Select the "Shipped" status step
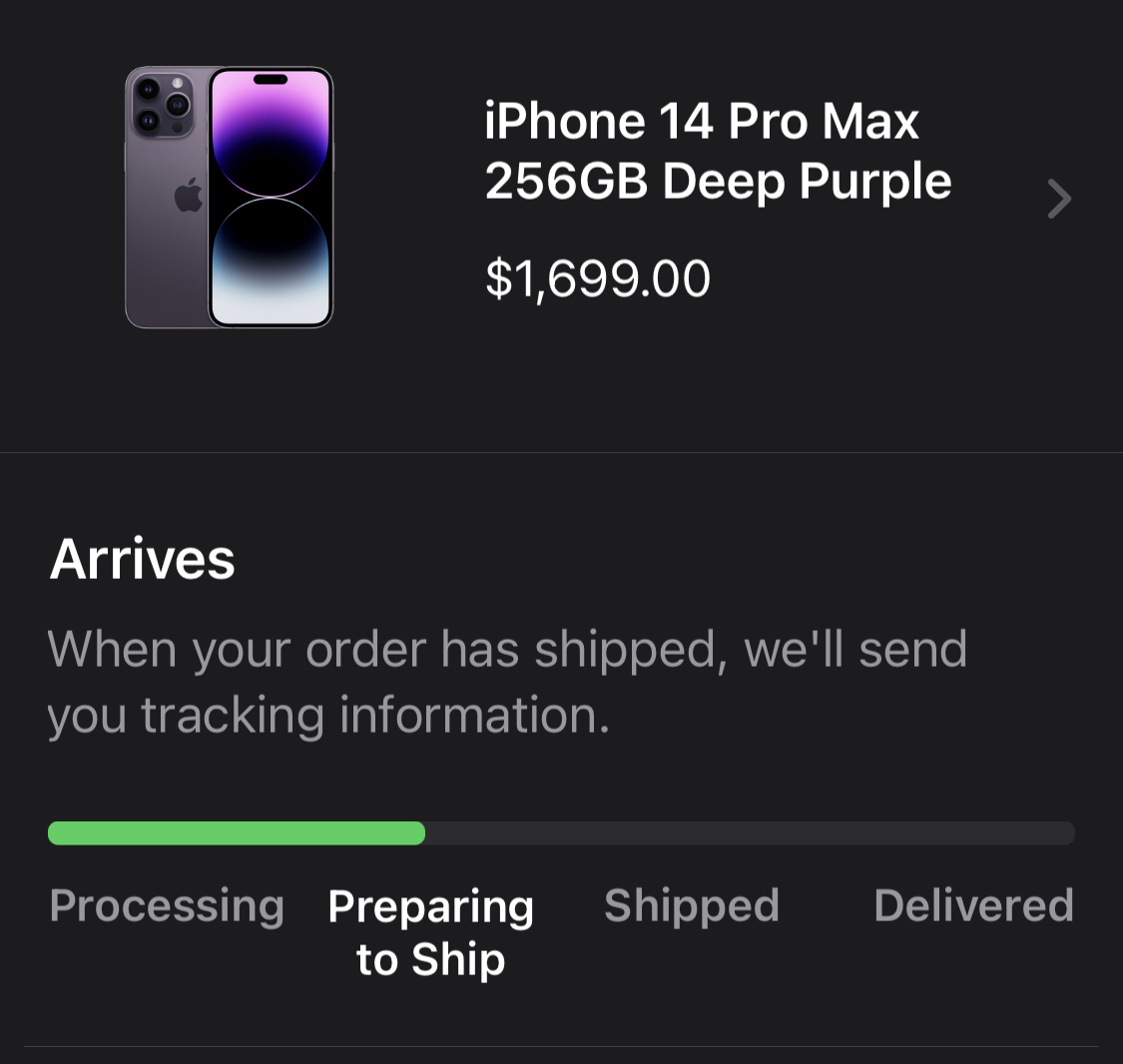Screen dimensions: 1123x1064 point(692,905)
